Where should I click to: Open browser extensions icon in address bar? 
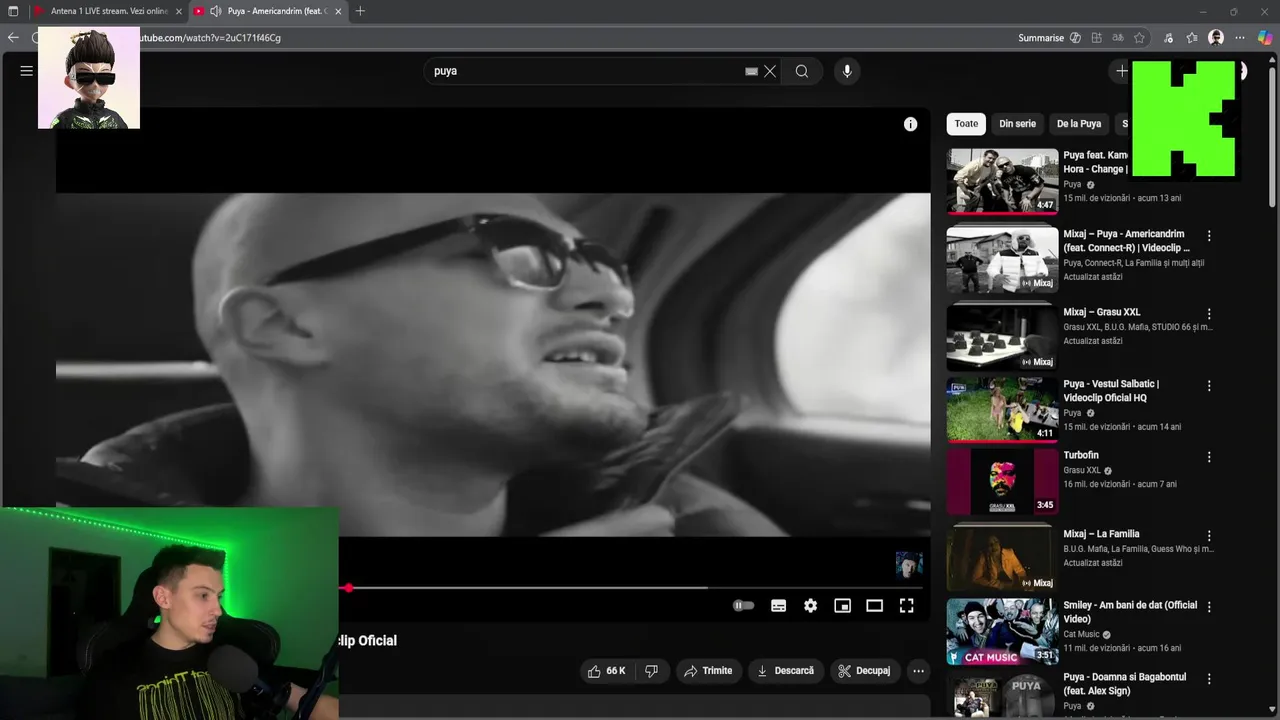click(x=1097, y=38)
